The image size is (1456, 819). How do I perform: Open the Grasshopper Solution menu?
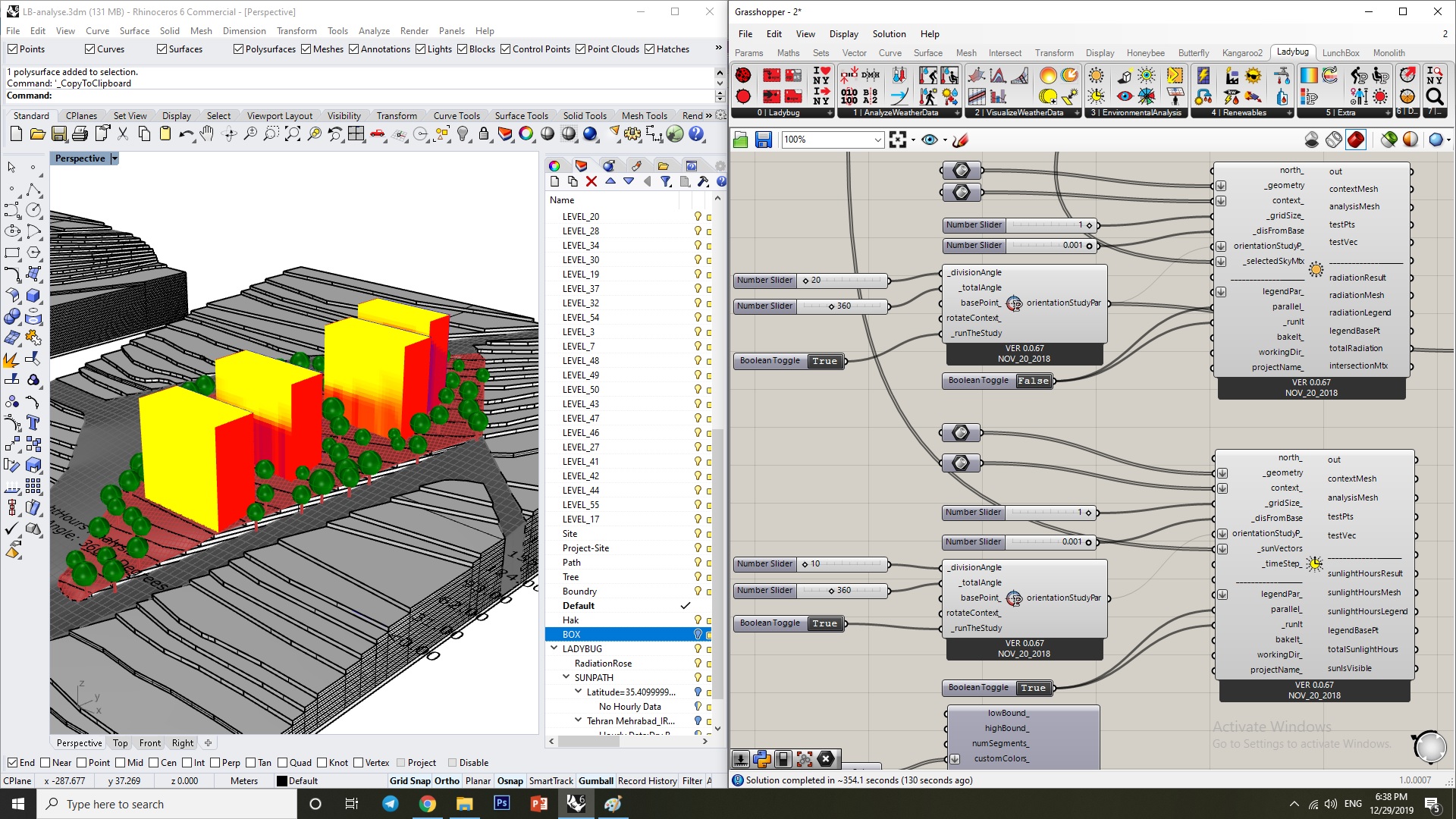(889, 34)
